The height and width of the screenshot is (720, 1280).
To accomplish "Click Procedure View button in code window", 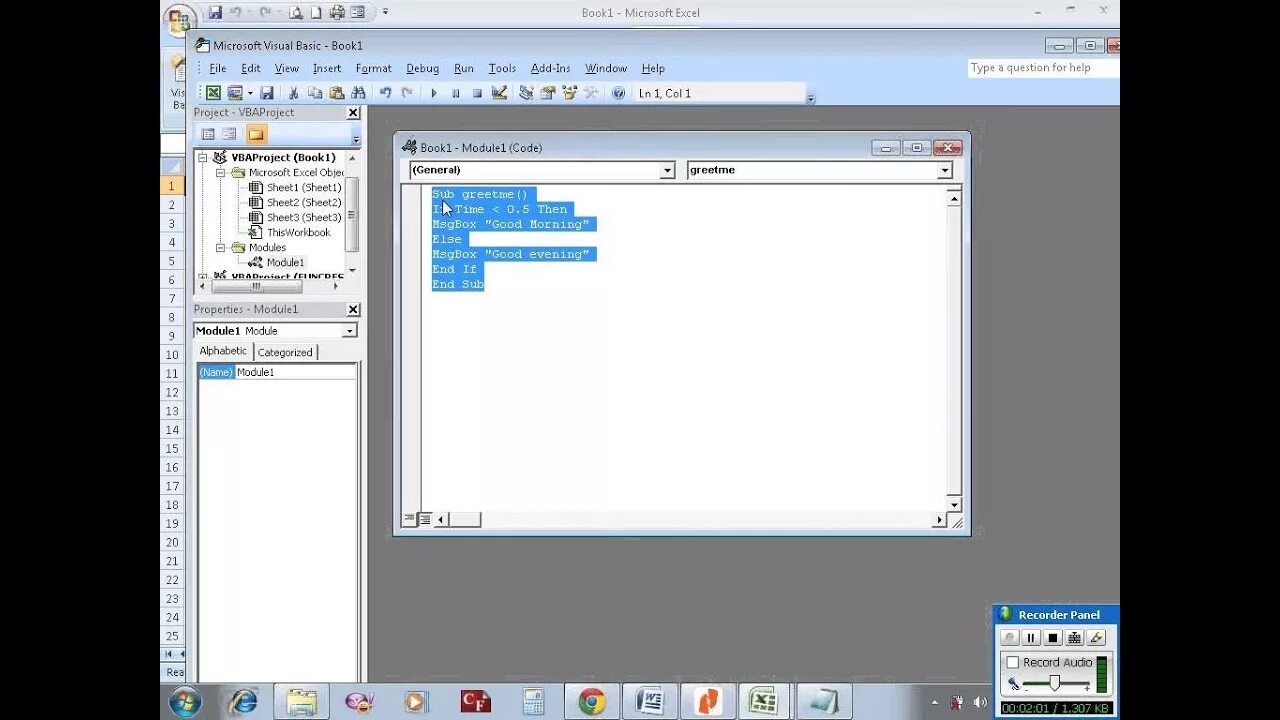I will pyautogui.click(x=409, y=519).
